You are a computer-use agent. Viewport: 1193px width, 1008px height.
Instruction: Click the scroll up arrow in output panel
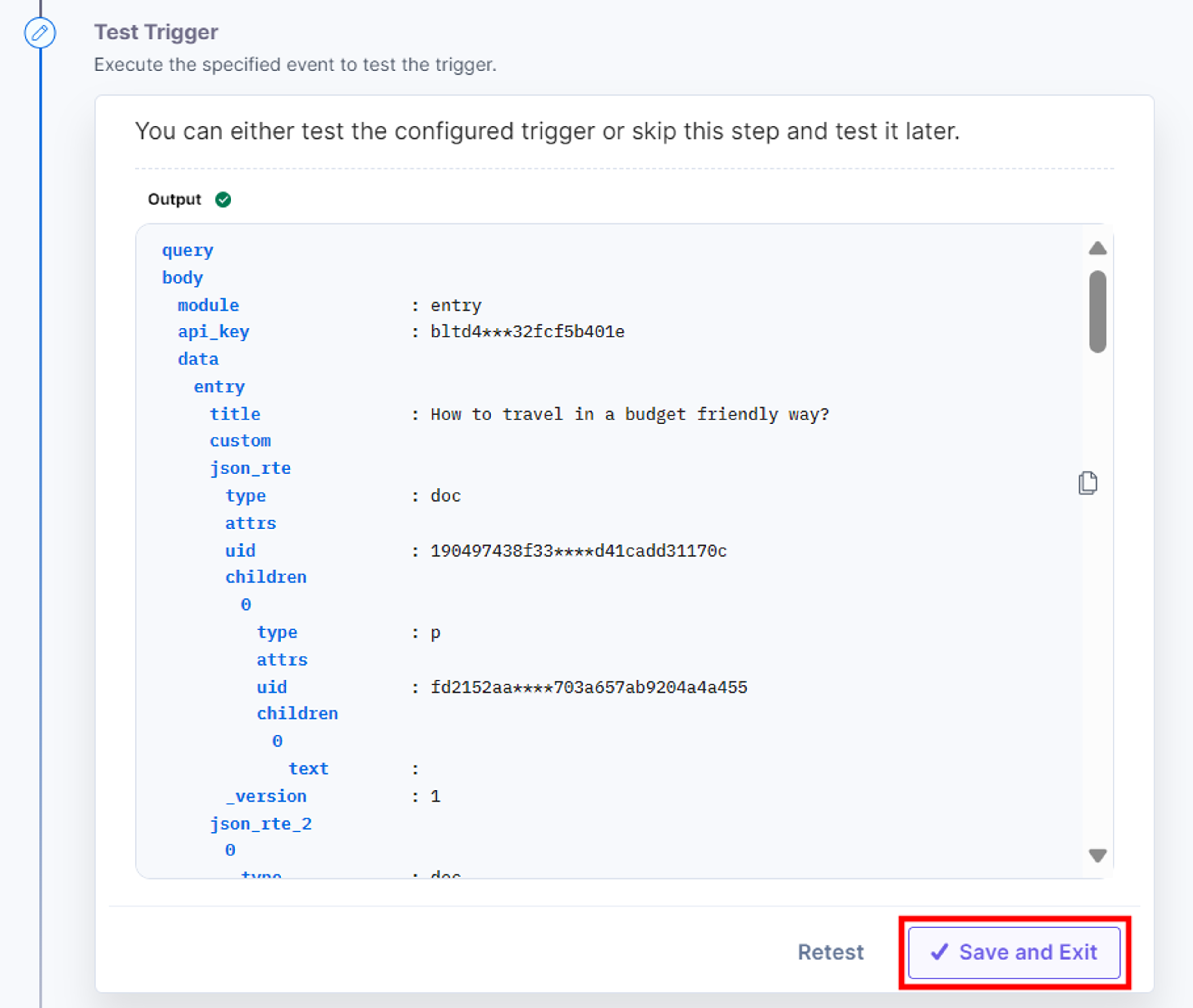[1098, 249]
